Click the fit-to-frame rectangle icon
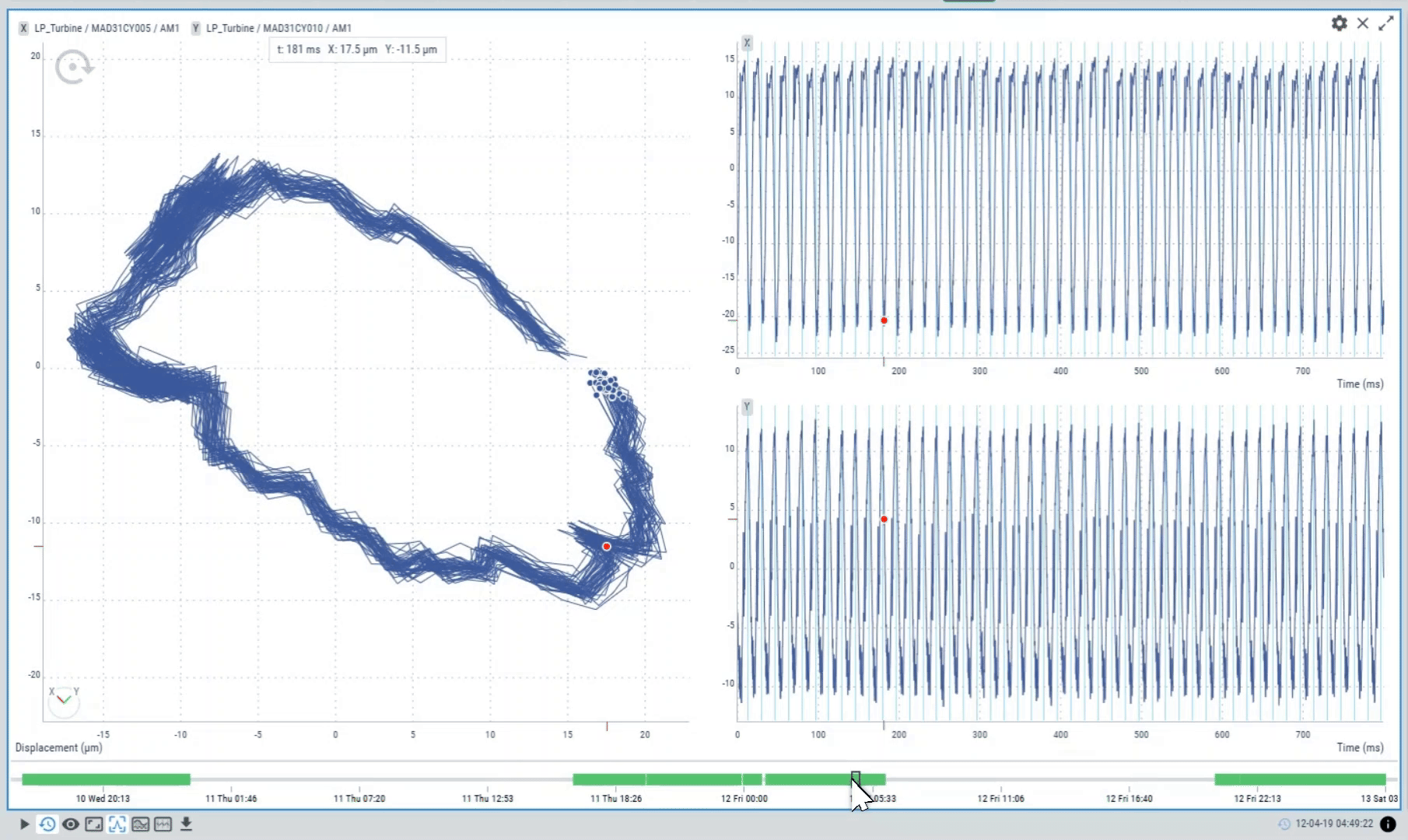 coord(94,824)
